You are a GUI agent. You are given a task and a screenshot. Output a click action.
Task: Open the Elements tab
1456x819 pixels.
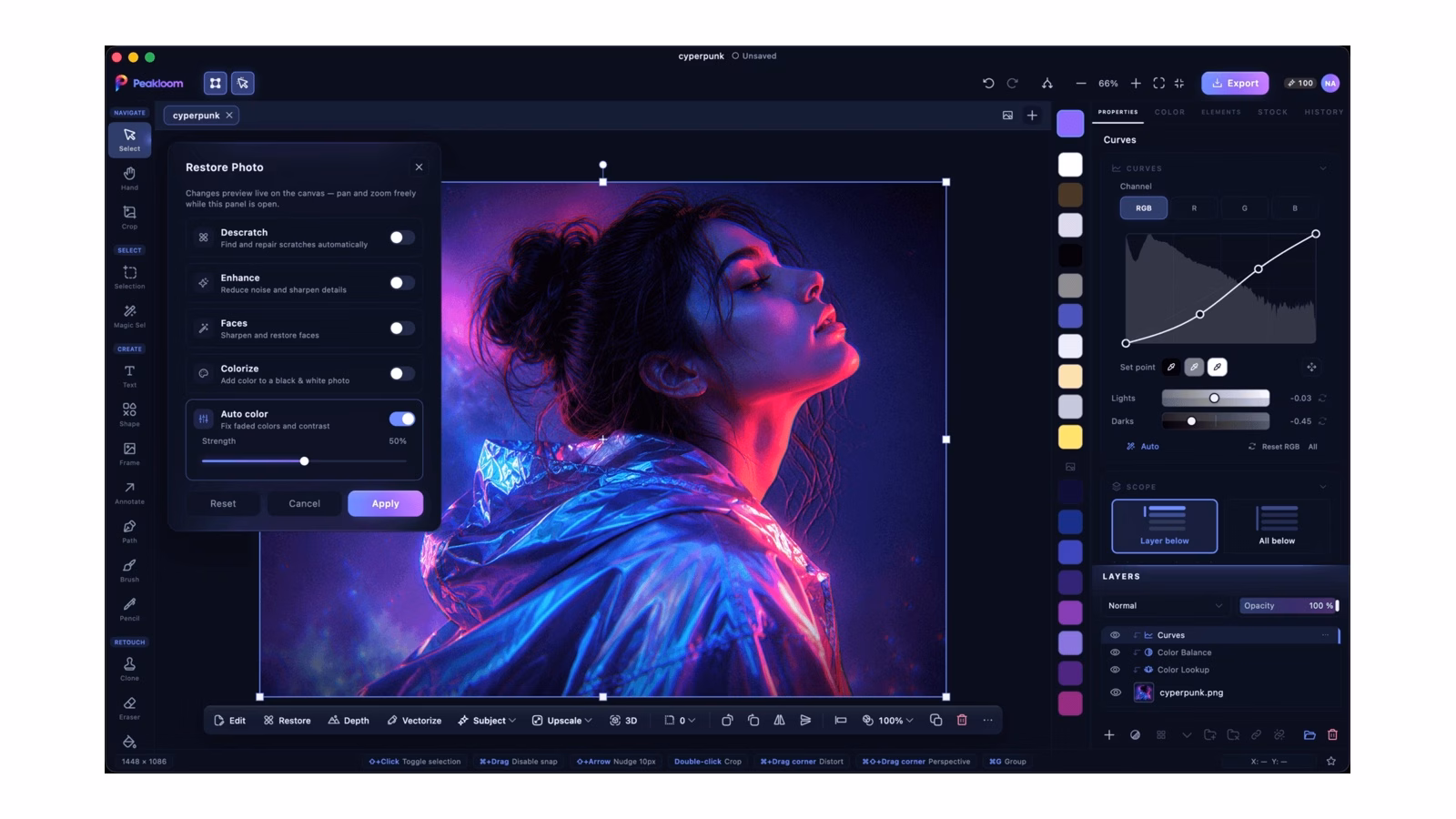point(1220,112)
